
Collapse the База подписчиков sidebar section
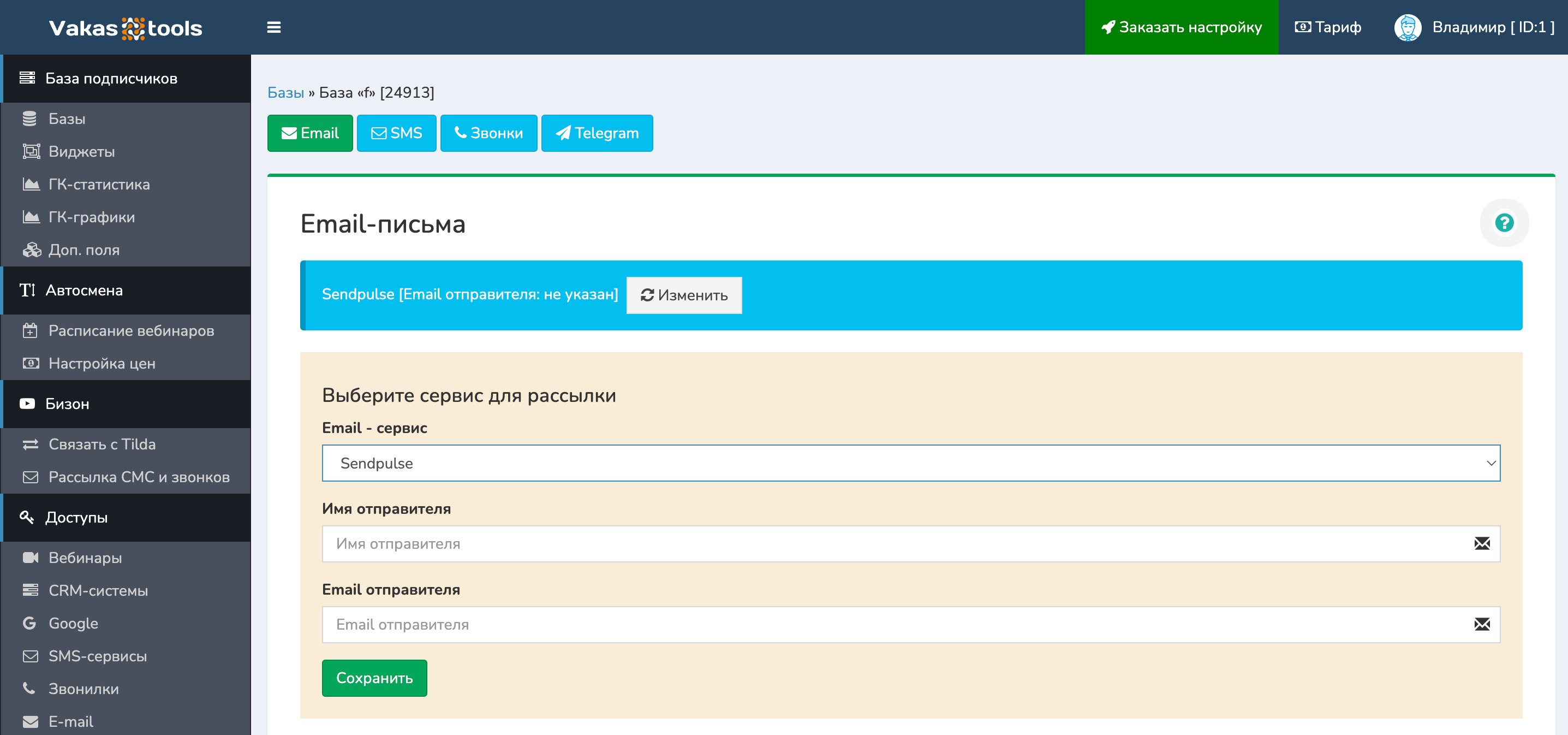pos(111,79)
